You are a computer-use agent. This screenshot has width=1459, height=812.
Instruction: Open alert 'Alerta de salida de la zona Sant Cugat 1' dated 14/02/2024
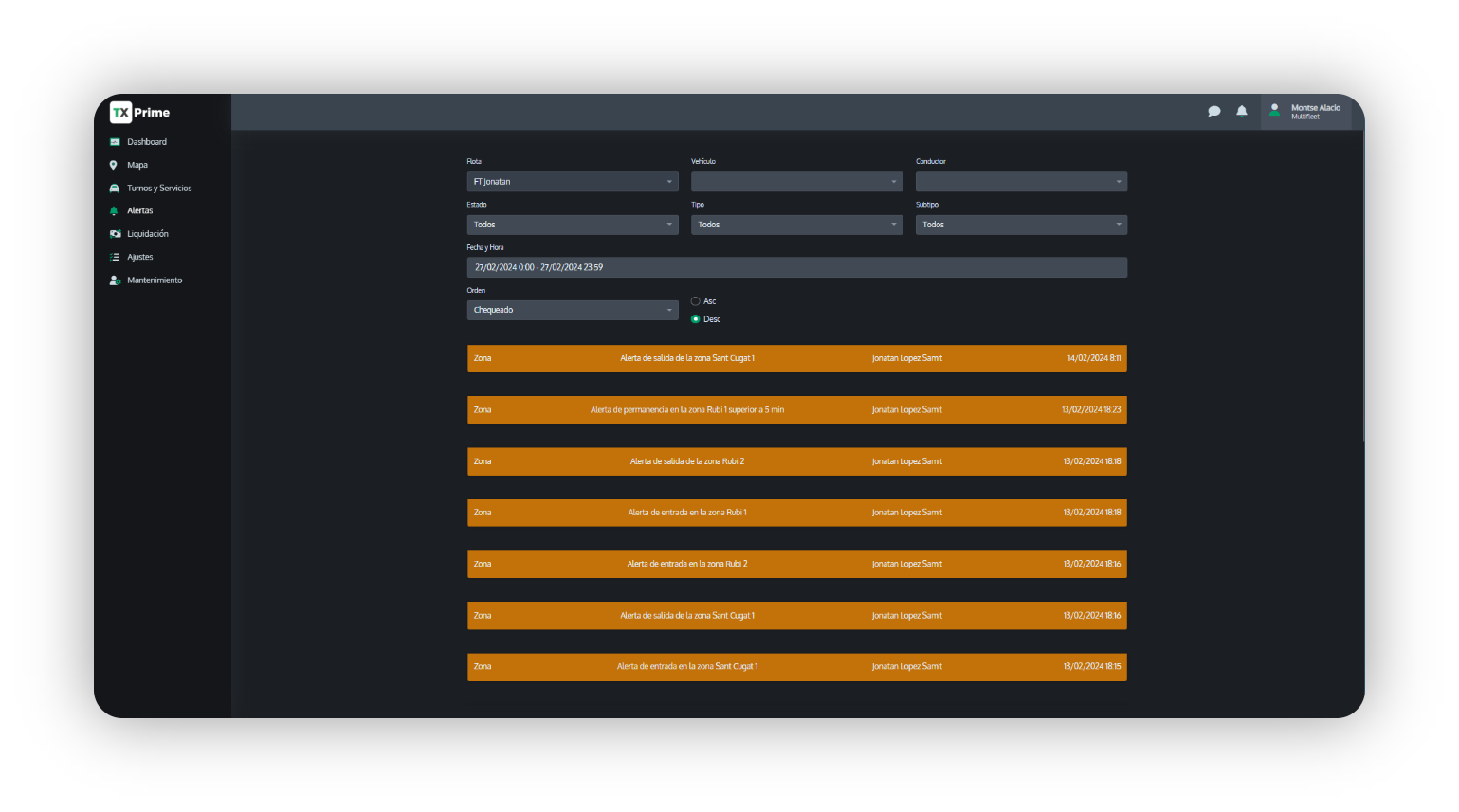coord(797,358)
